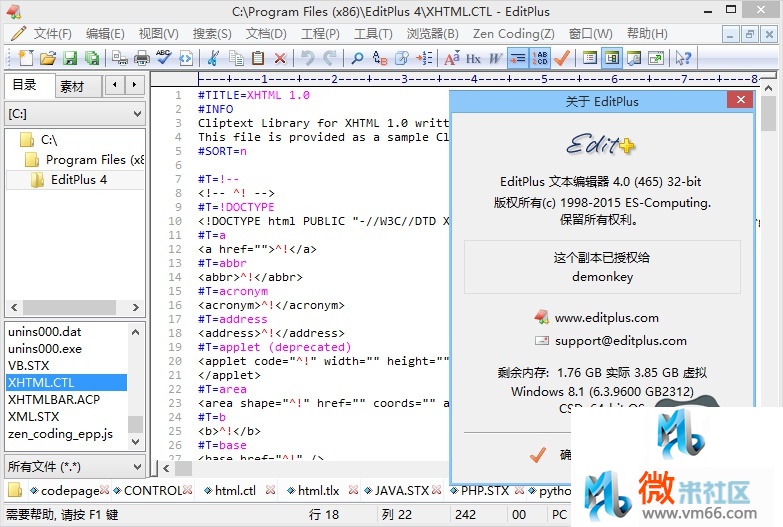Open Find with the magnifier icon

click(357, 58)
